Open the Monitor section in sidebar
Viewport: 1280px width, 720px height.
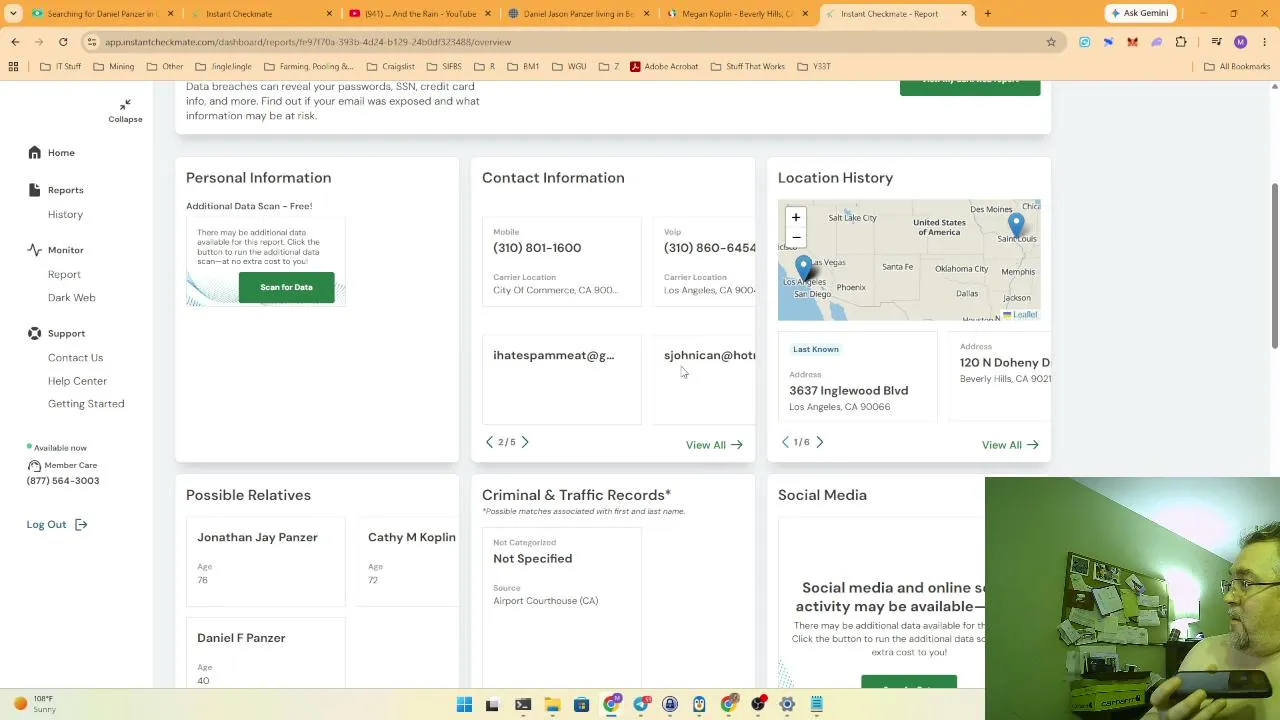coord(65,250)
